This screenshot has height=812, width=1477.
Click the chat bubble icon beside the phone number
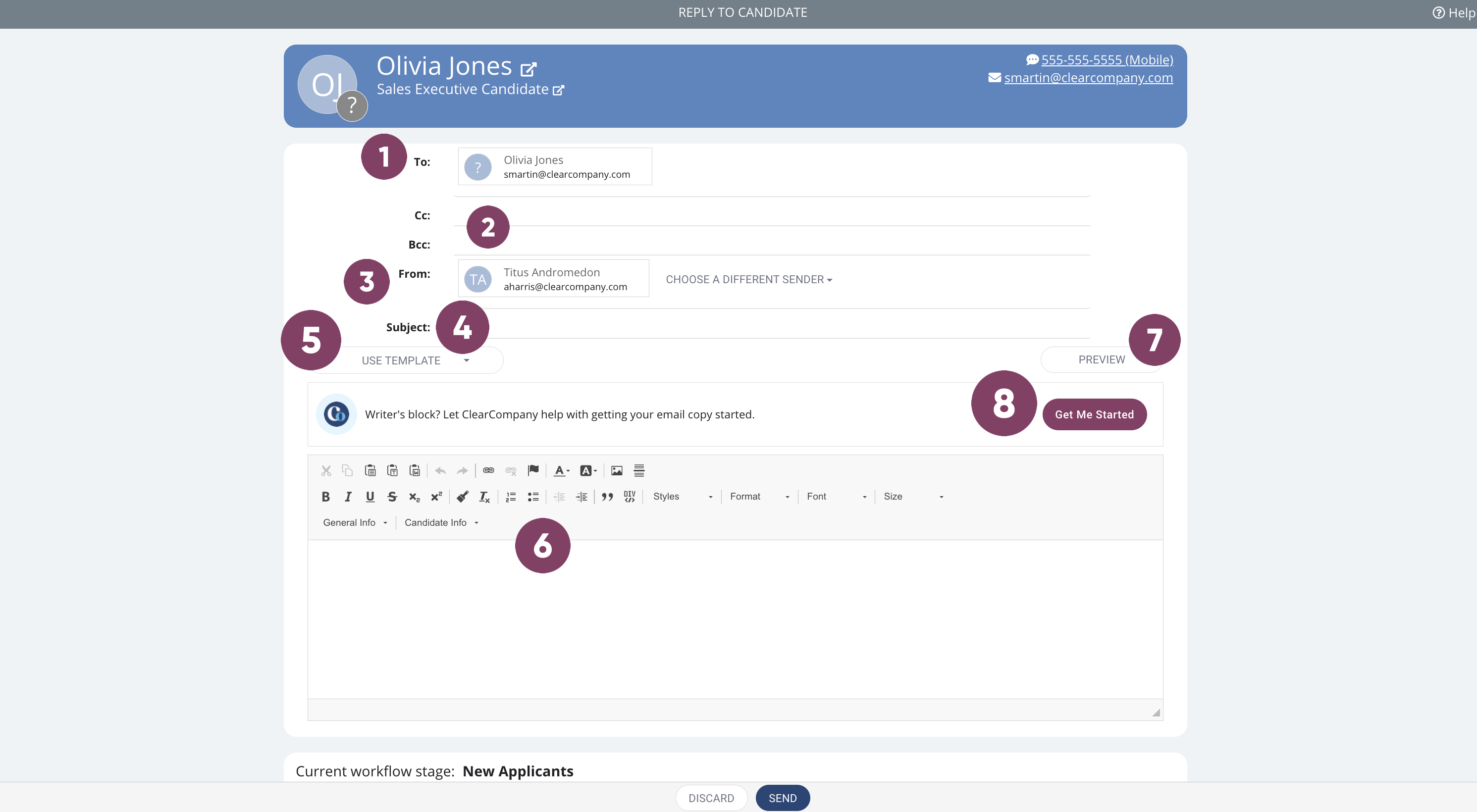1032,59
